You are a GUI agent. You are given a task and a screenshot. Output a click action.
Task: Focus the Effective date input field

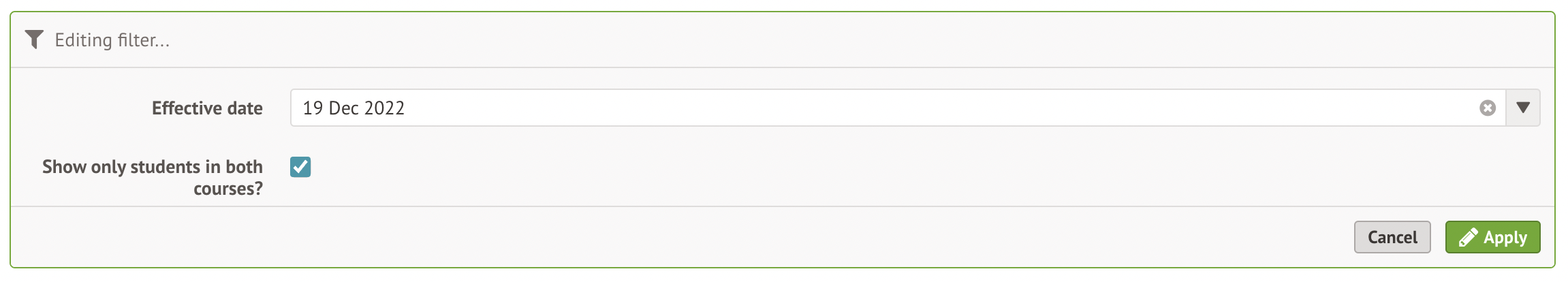[885, 108]
